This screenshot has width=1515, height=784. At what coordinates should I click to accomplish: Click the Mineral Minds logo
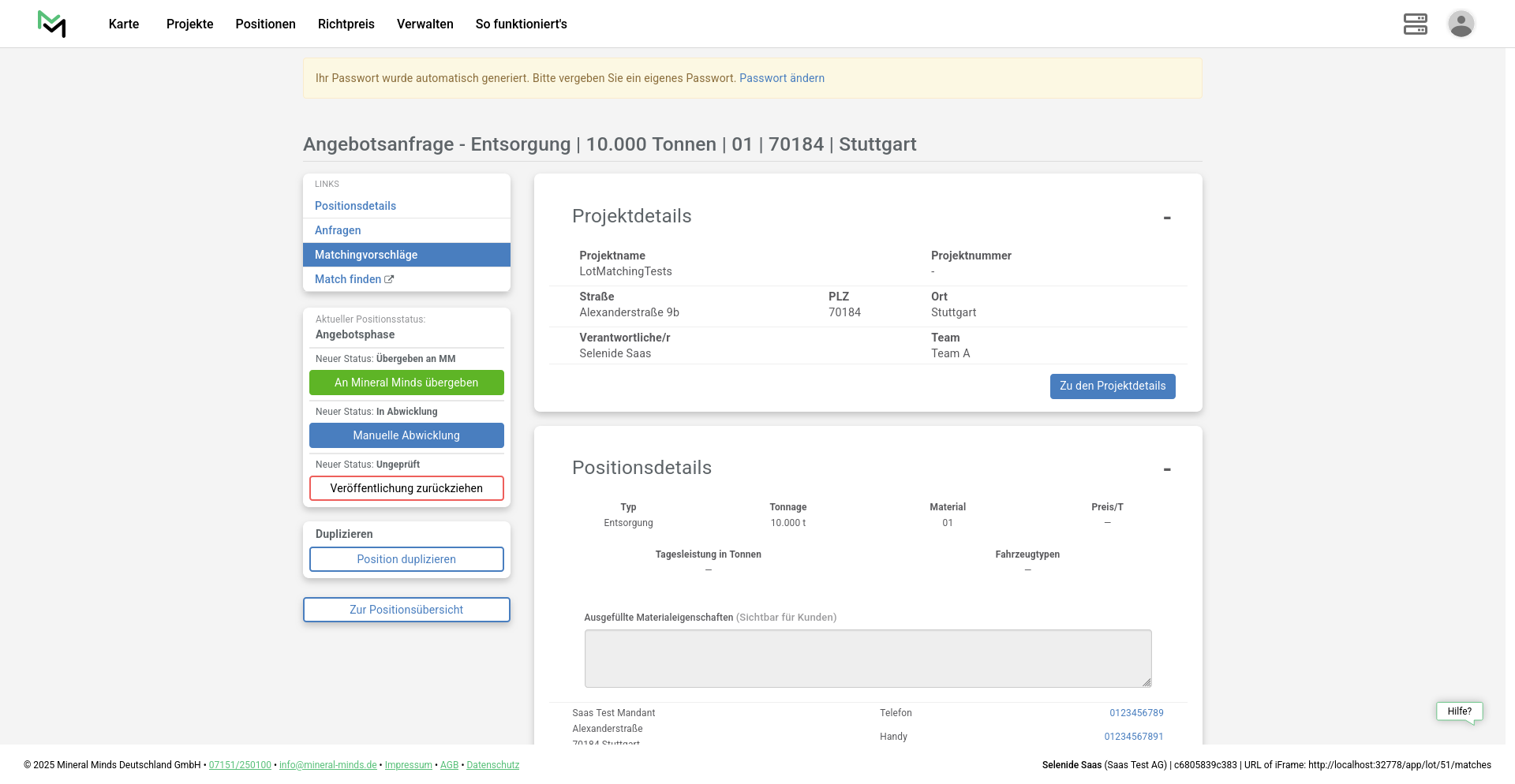[x=52, y=24]
